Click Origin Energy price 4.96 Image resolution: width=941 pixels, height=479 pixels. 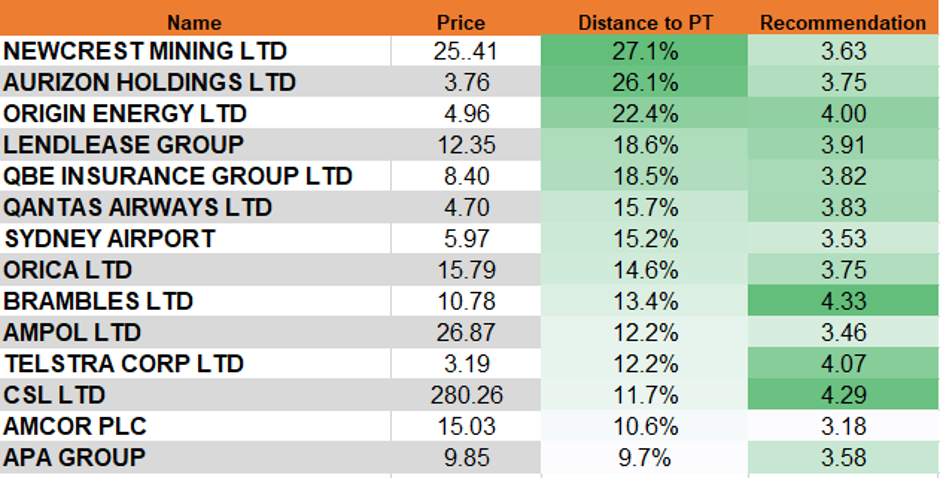(466, 113)
